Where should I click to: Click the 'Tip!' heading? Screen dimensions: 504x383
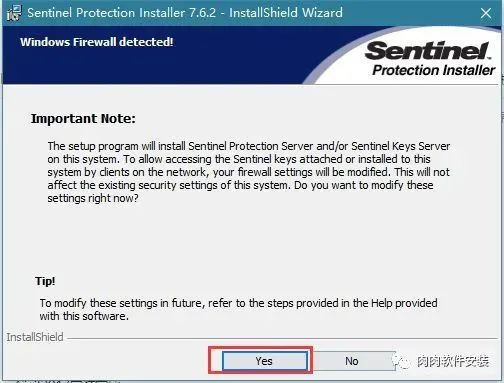click(45, 281)
